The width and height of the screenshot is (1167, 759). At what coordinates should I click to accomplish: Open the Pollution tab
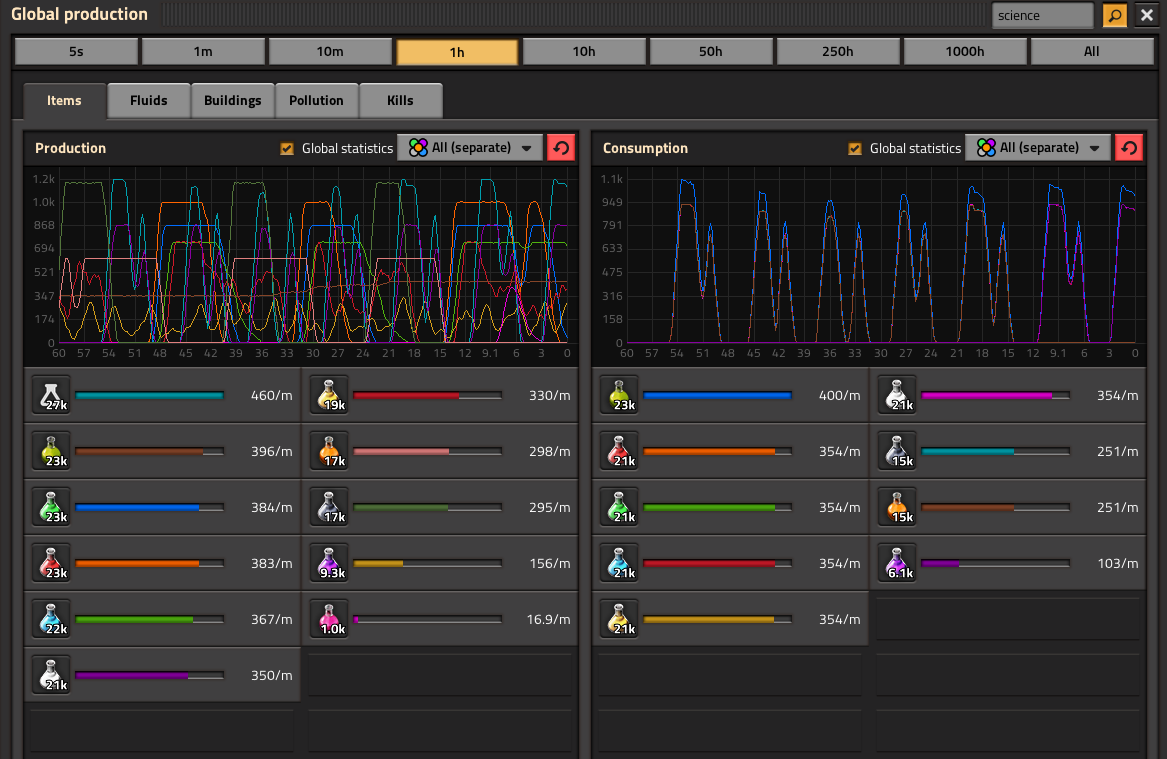point(316,100)
